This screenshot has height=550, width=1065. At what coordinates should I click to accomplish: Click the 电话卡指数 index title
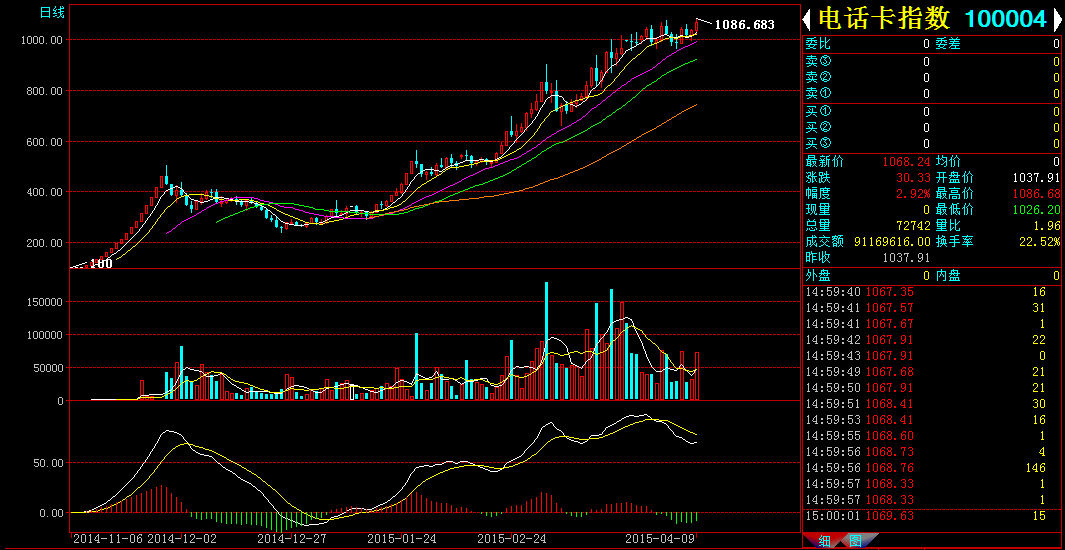883,18
